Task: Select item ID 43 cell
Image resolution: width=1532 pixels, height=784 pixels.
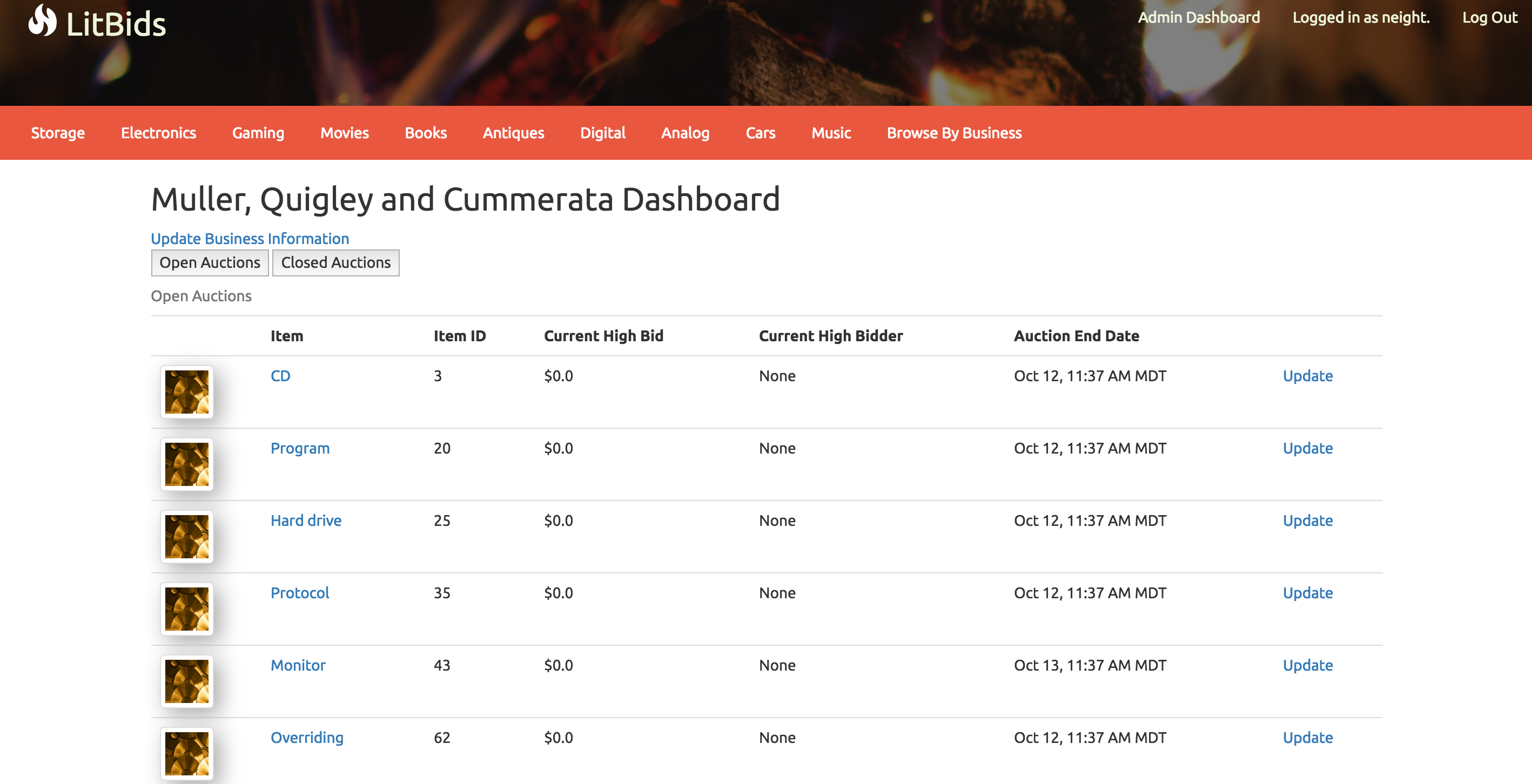Action: click(442, 665)
